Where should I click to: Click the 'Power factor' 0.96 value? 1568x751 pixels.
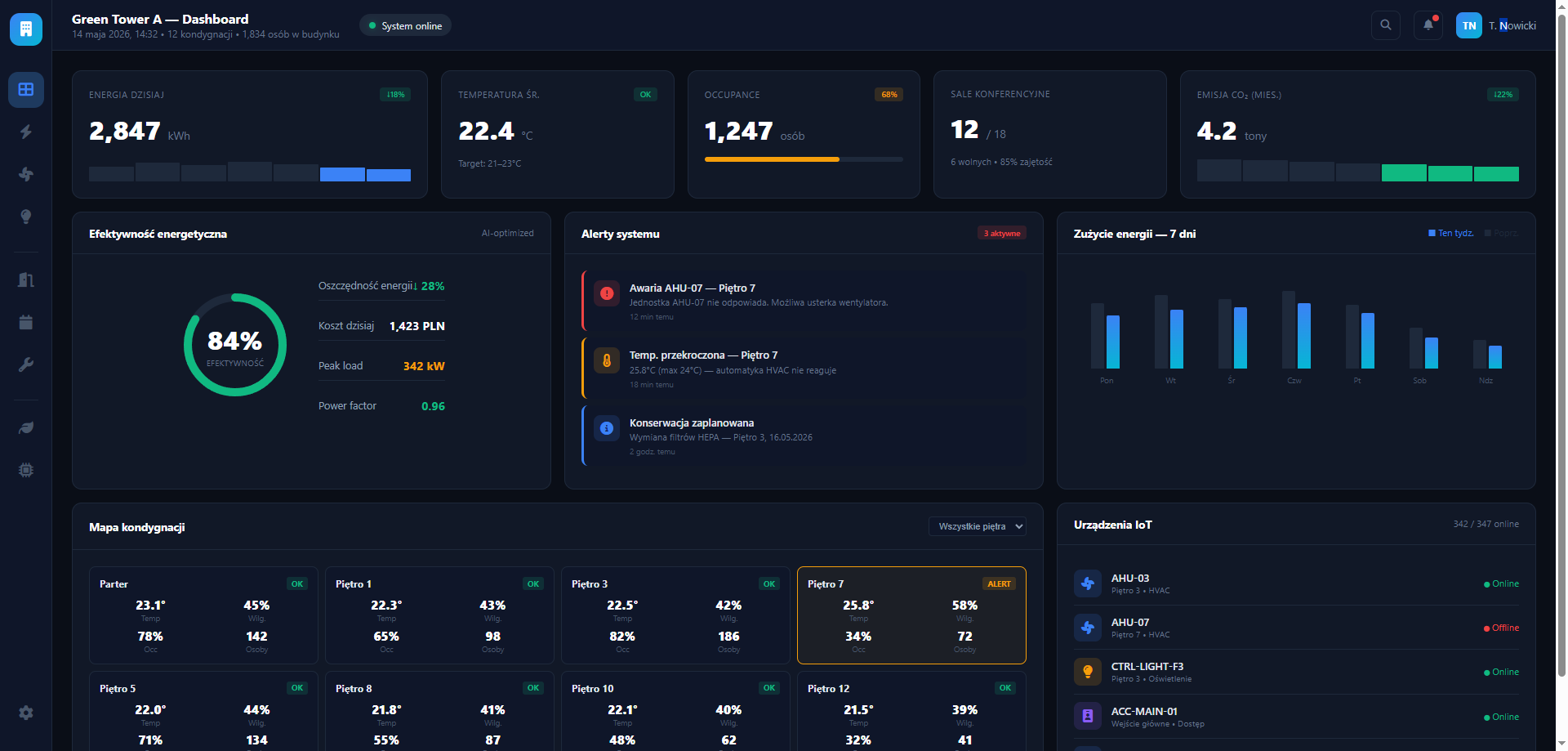point(433,406)
